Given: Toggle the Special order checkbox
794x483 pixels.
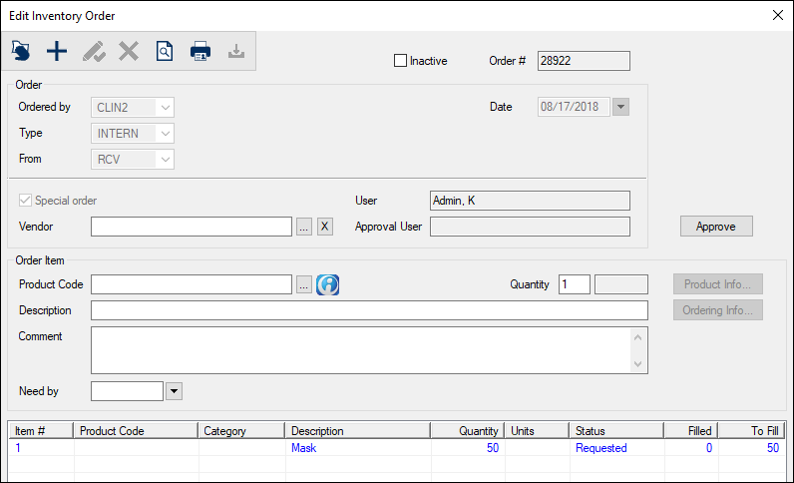Looking at the screenshot, I should coord(26,200).
